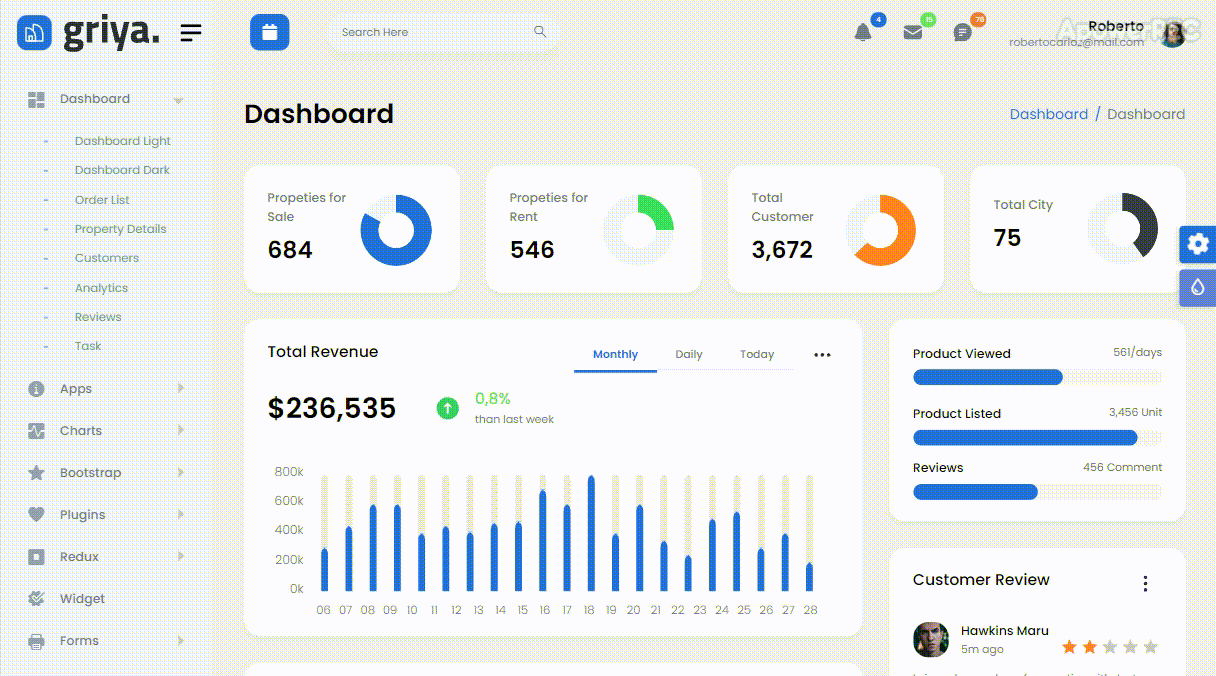The height and width of the screenshot is (676, 1216).
Task: Switch to the Daily revenue tab
Action: tap(689, 354)
